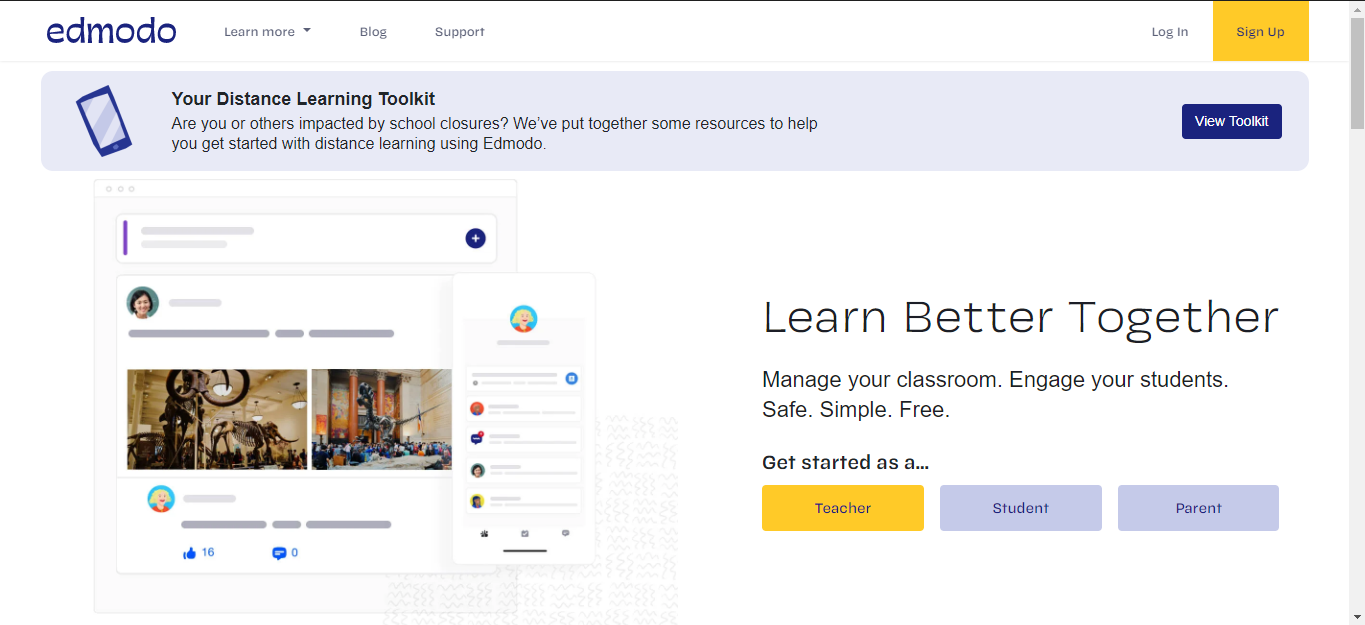The width and height of the screenshot is (1365, 625).
Task: Click Sign Up
Action: tap(1260, 31)
